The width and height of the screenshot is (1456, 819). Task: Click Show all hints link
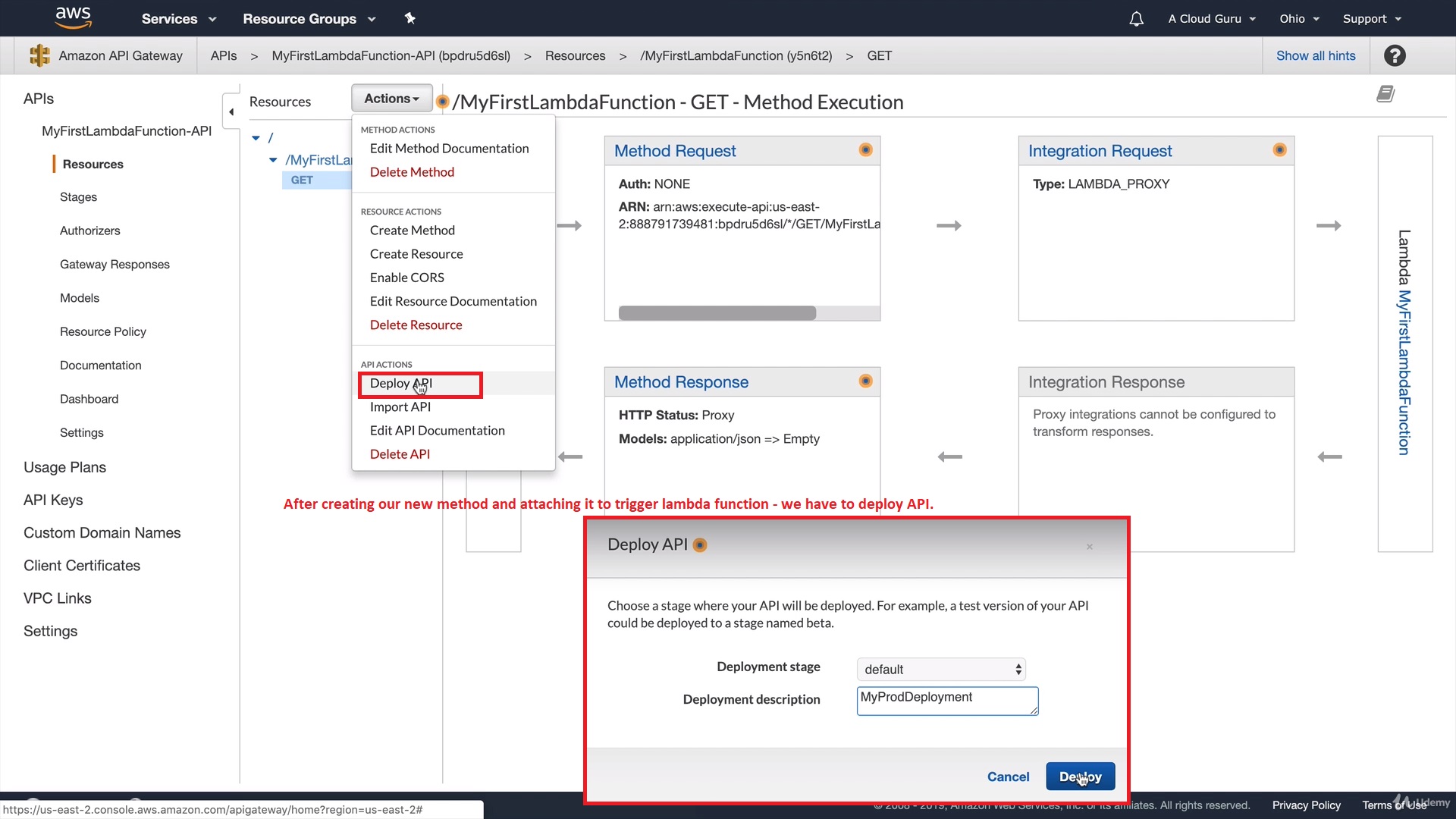coord(1316,55)
